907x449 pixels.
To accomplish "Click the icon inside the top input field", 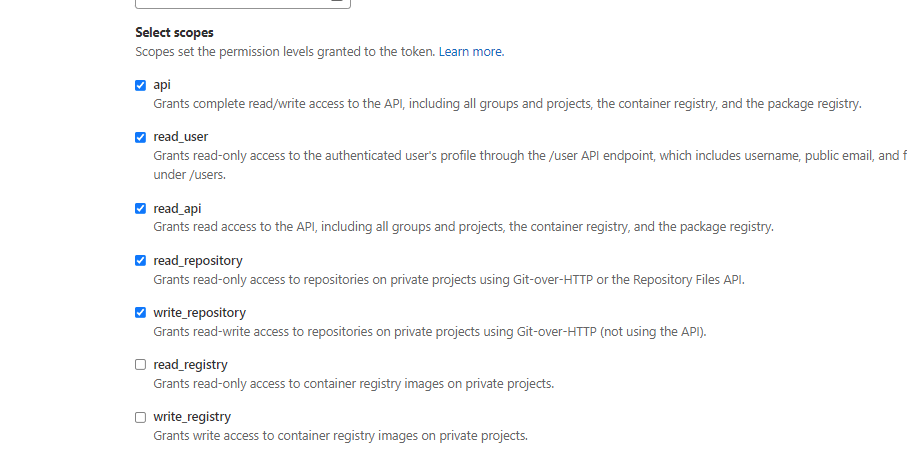I will click(x=337, y=2).
